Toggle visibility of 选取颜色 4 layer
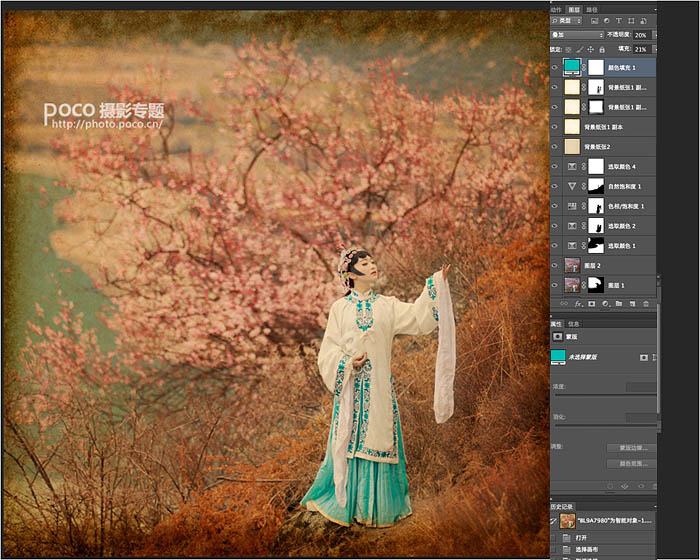 click(x=555, y=167)
